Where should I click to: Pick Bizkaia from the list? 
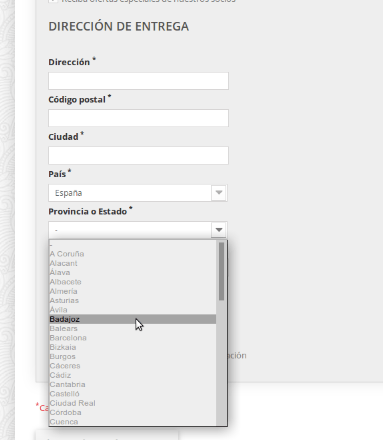pyautogui.click(x=133, y=347)
